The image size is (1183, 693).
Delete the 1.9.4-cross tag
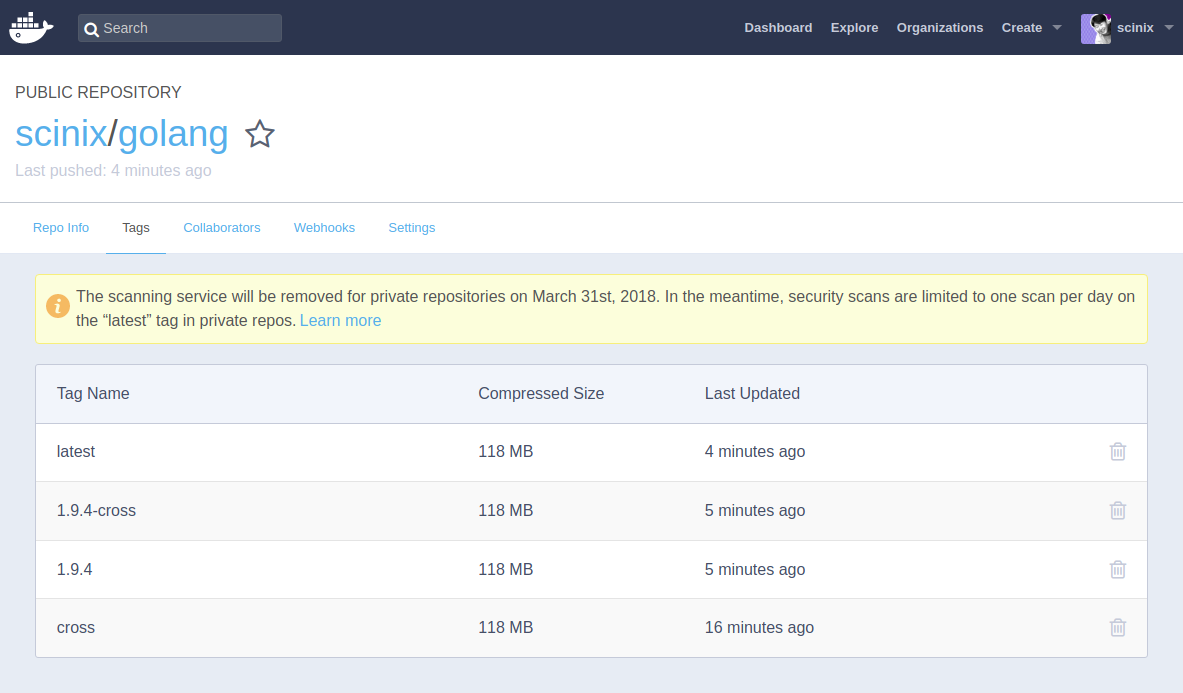[x=1118, y=511]
